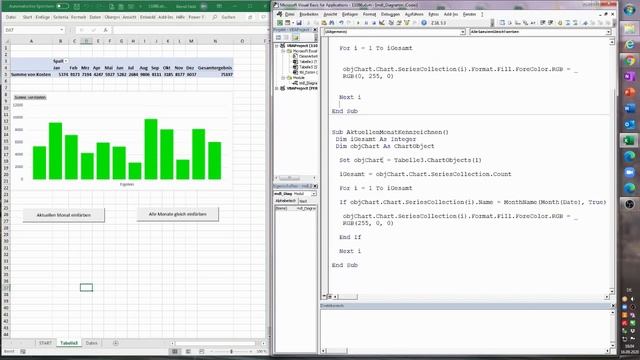Click Toggle Folders icon in Projekt pane
This screenshot has height=360, width=640.
[x=295, y=38]
